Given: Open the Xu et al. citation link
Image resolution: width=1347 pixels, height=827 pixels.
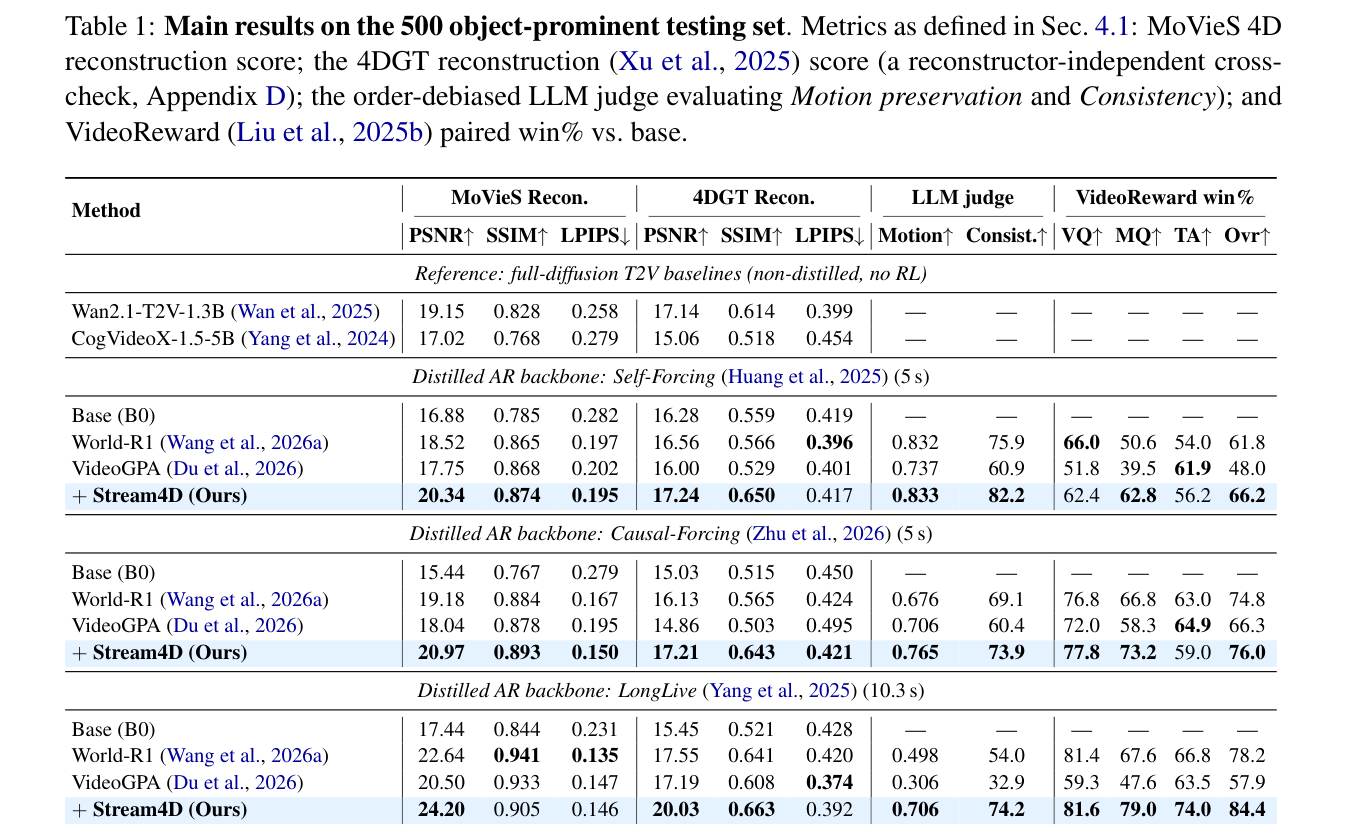Looking at the screenshot, I should [x=669, y=62].
